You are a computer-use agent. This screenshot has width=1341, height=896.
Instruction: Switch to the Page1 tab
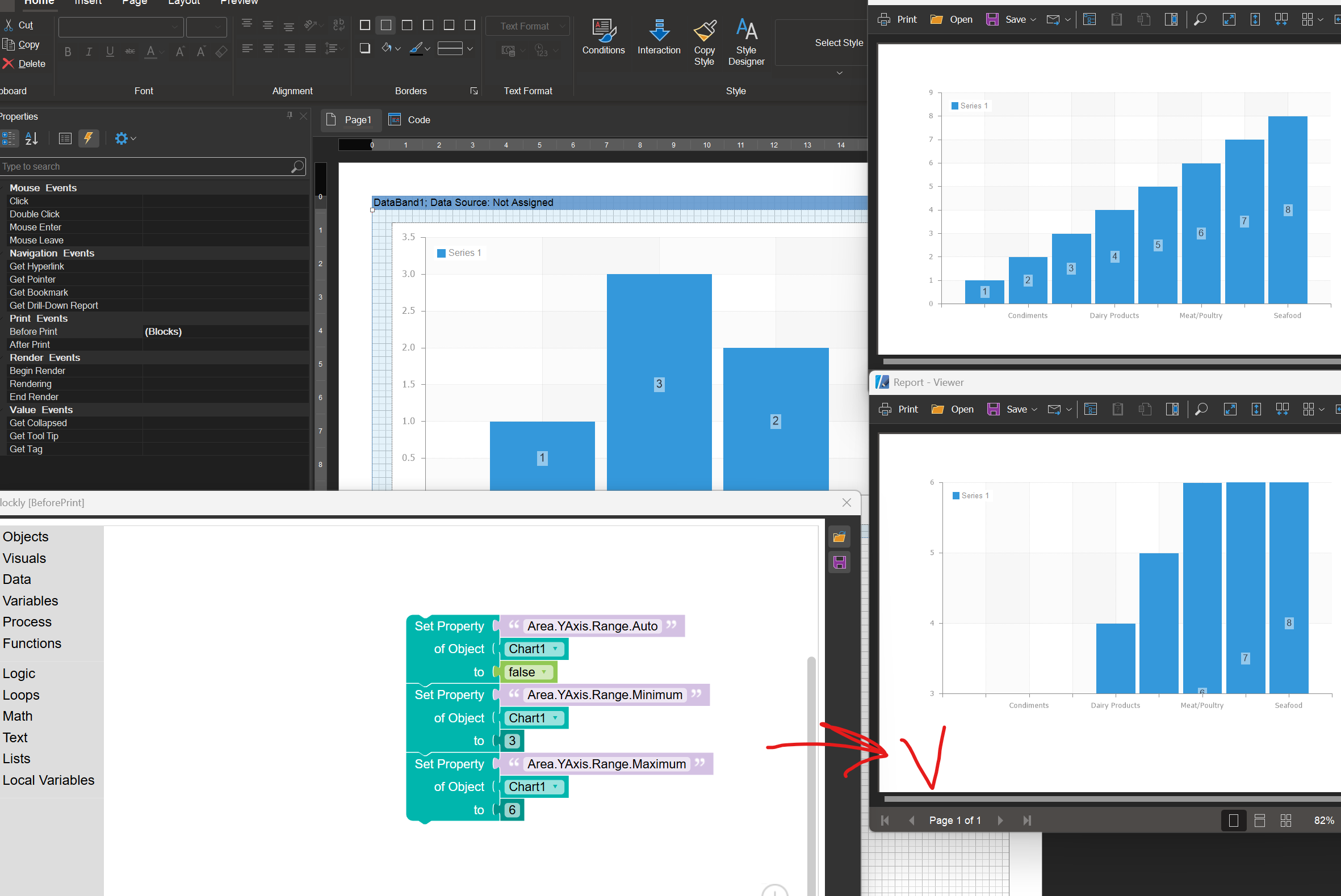[350, 120]
